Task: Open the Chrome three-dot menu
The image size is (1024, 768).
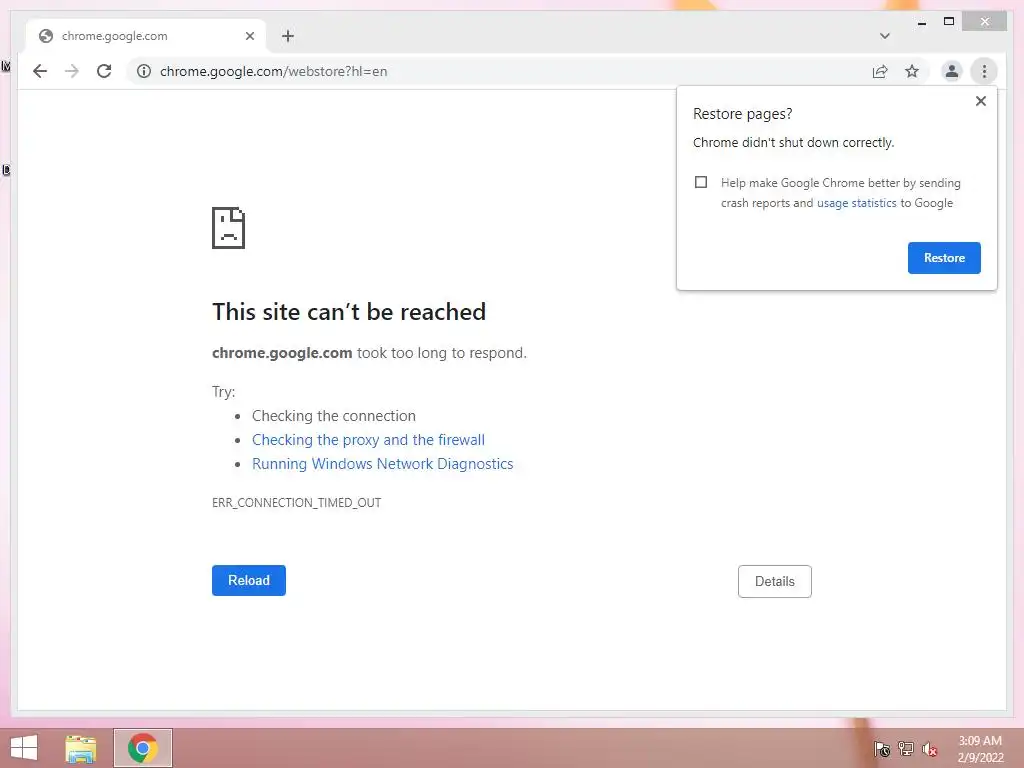Action: coord(984,71)
